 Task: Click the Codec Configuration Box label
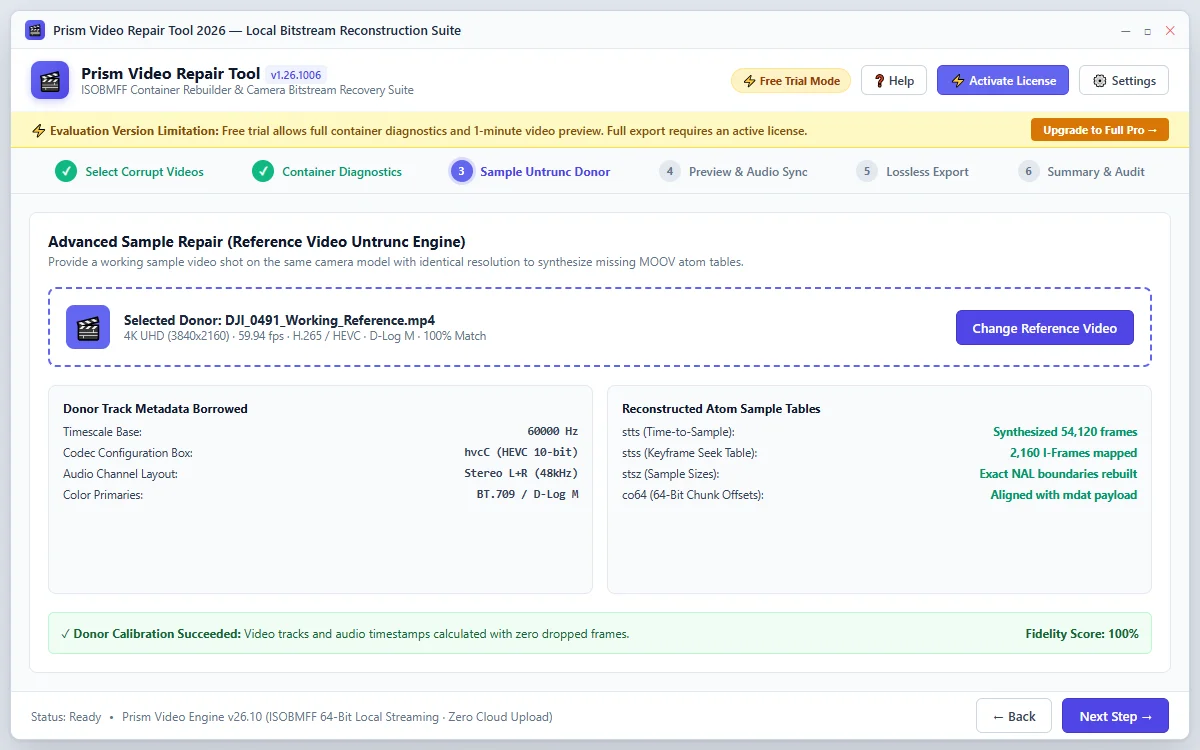pyautogui.click(x=128, y=453)
